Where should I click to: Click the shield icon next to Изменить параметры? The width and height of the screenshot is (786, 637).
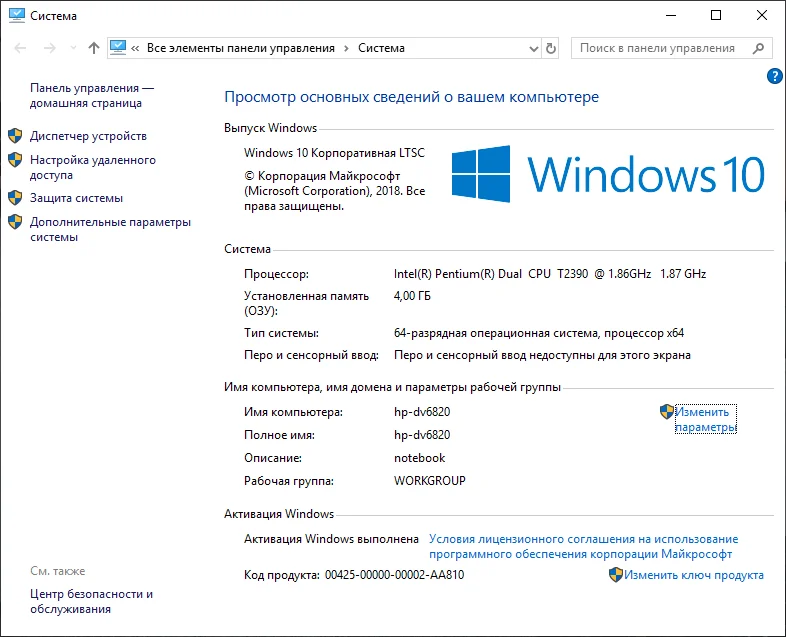[667, 411]
